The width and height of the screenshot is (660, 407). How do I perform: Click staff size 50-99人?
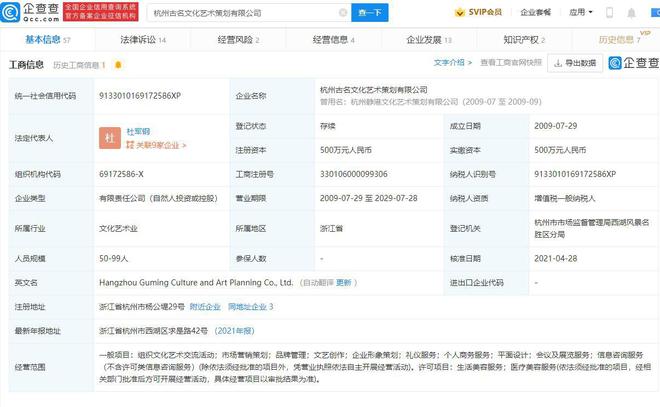(113, 258)
